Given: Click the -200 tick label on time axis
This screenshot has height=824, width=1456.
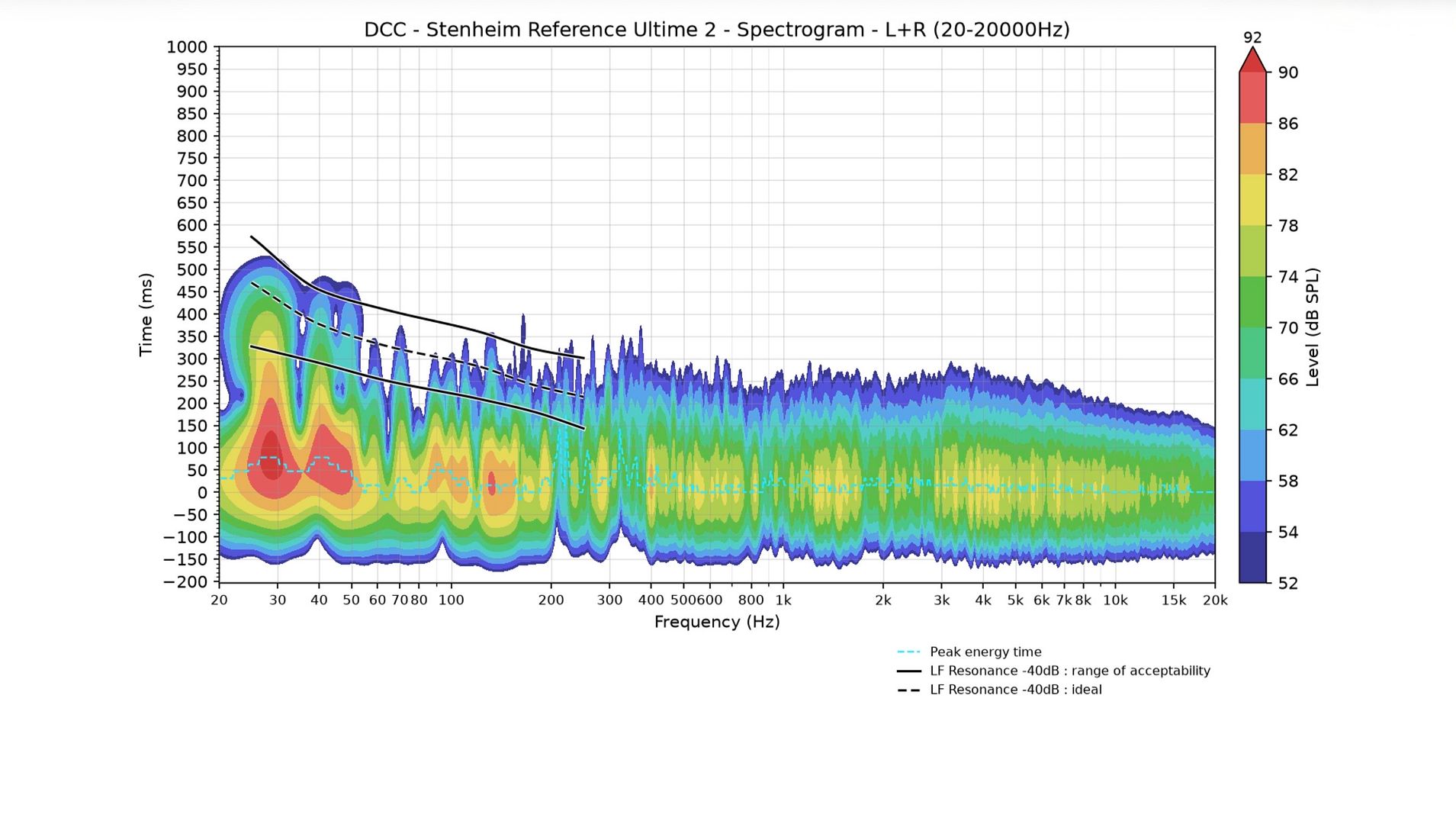Looking at the screenshot, I should 185,582.
